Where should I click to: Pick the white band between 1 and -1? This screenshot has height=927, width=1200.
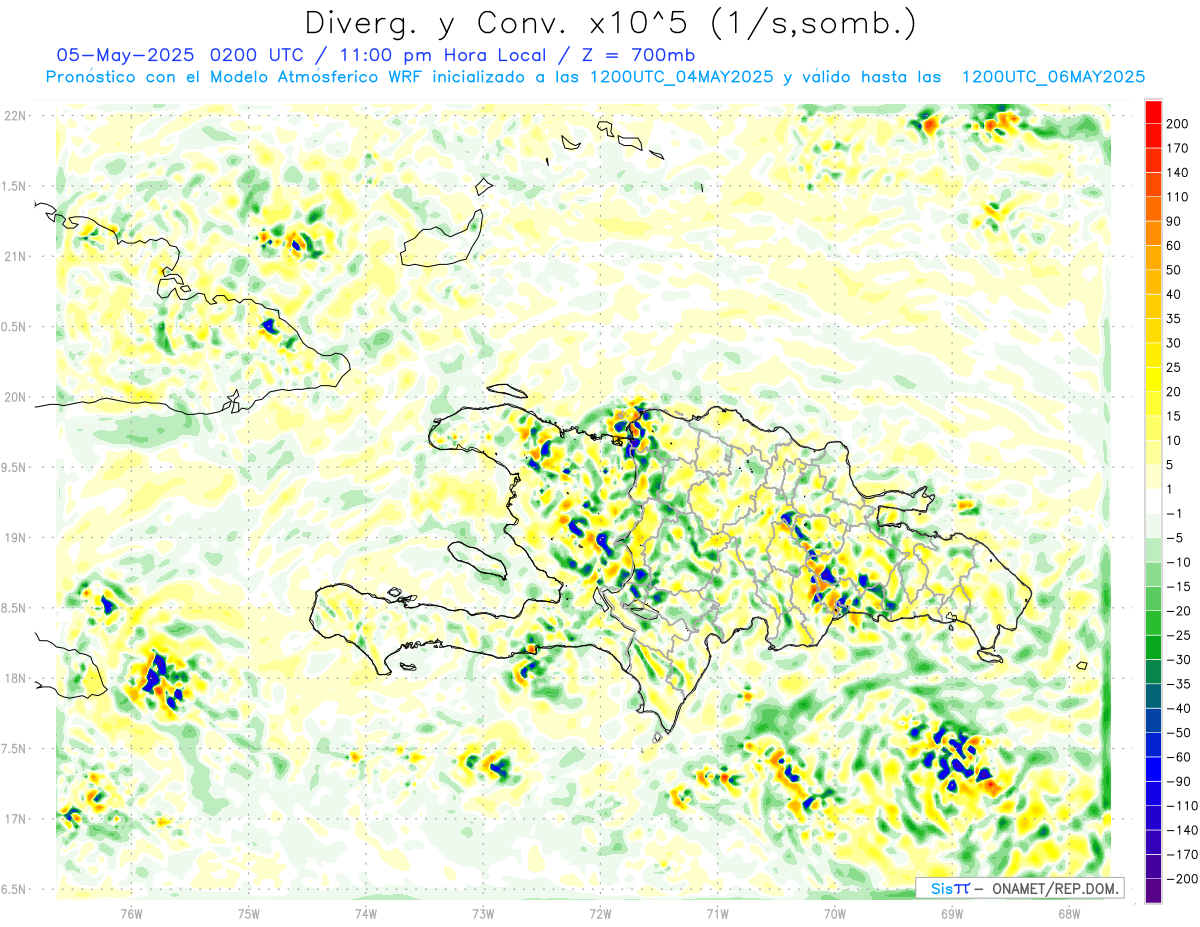coord(1153,501)
